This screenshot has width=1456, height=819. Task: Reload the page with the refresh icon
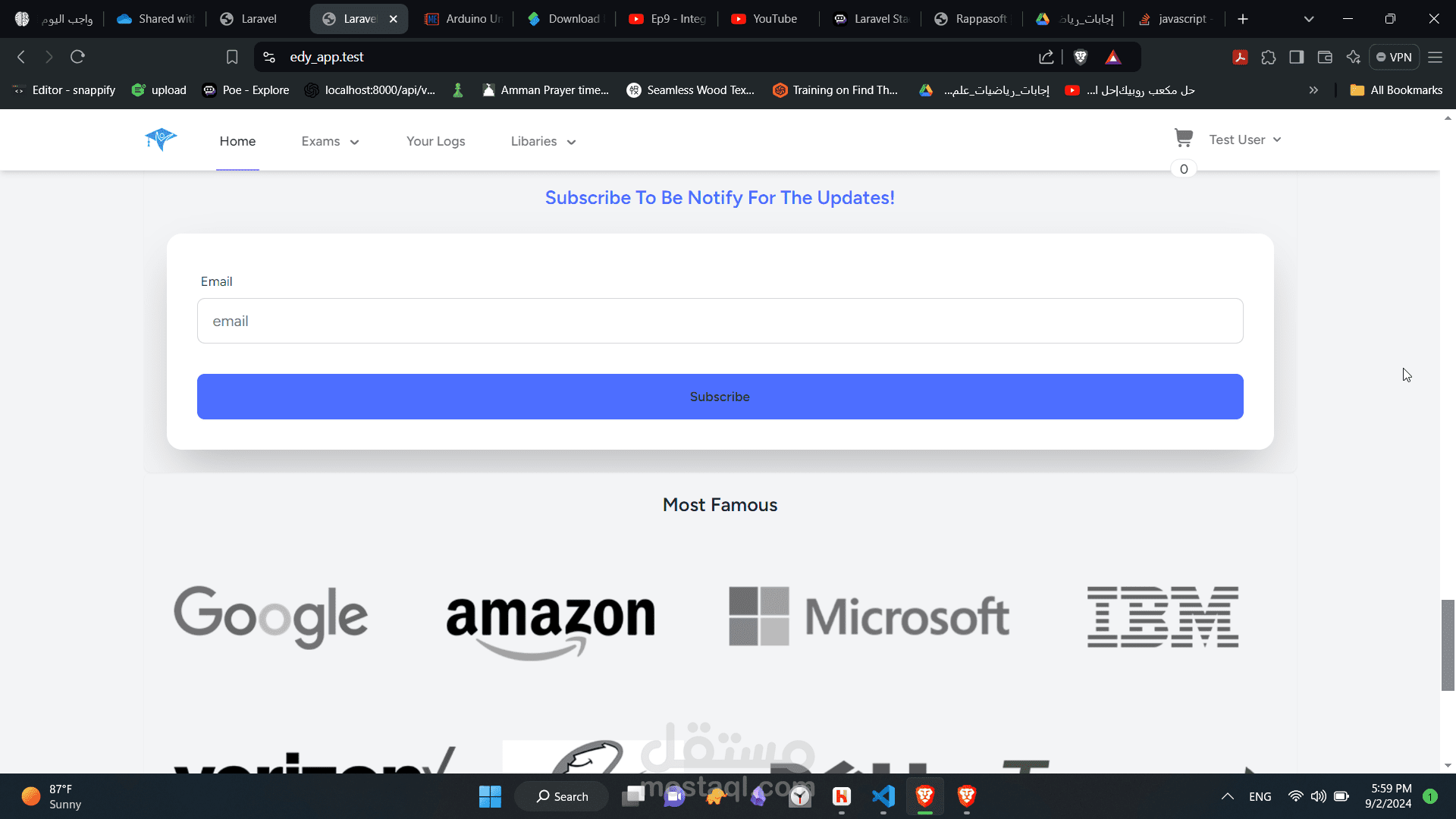pos(77,57)
